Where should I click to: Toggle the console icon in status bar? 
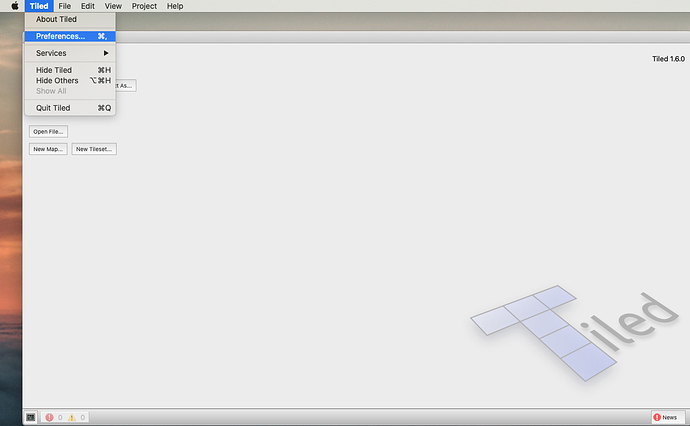30,417
